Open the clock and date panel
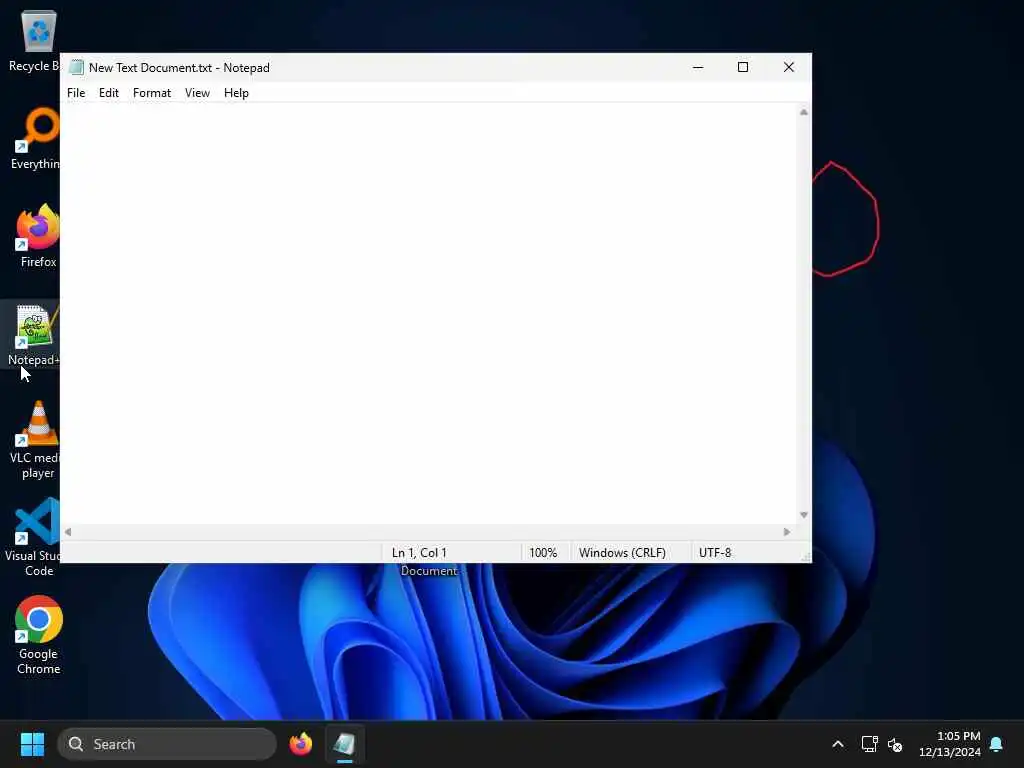1024x768 pixels. point(950,744)
